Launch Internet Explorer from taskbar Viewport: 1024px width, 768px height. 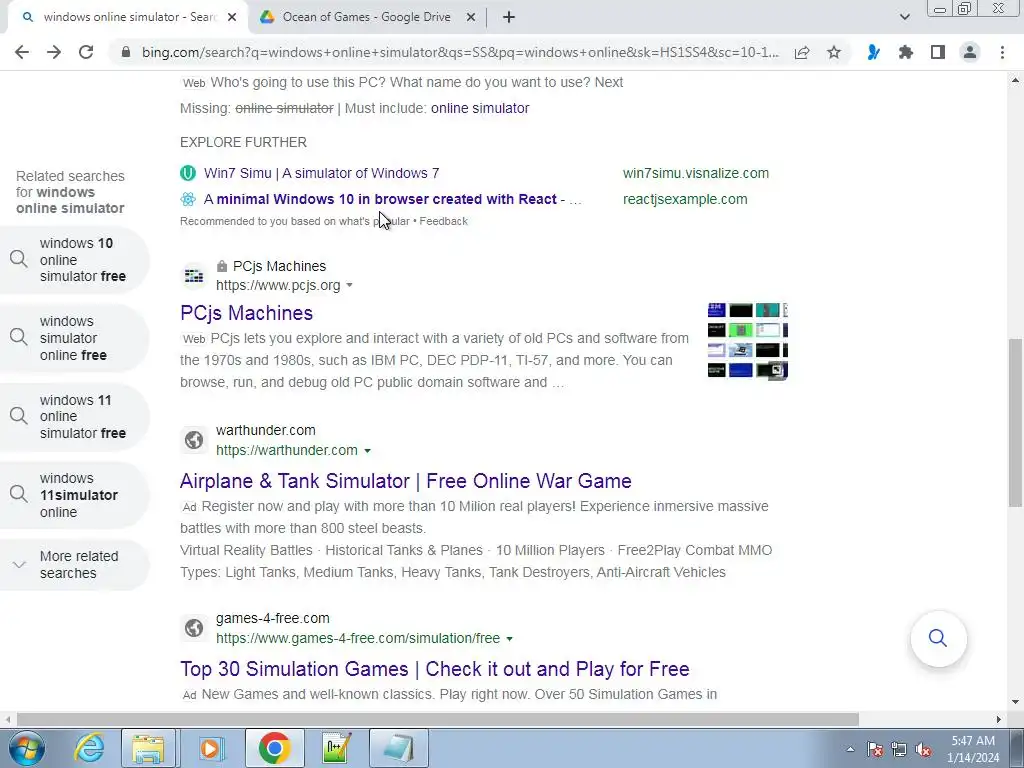pyautogui.click(x=88, y=748)
